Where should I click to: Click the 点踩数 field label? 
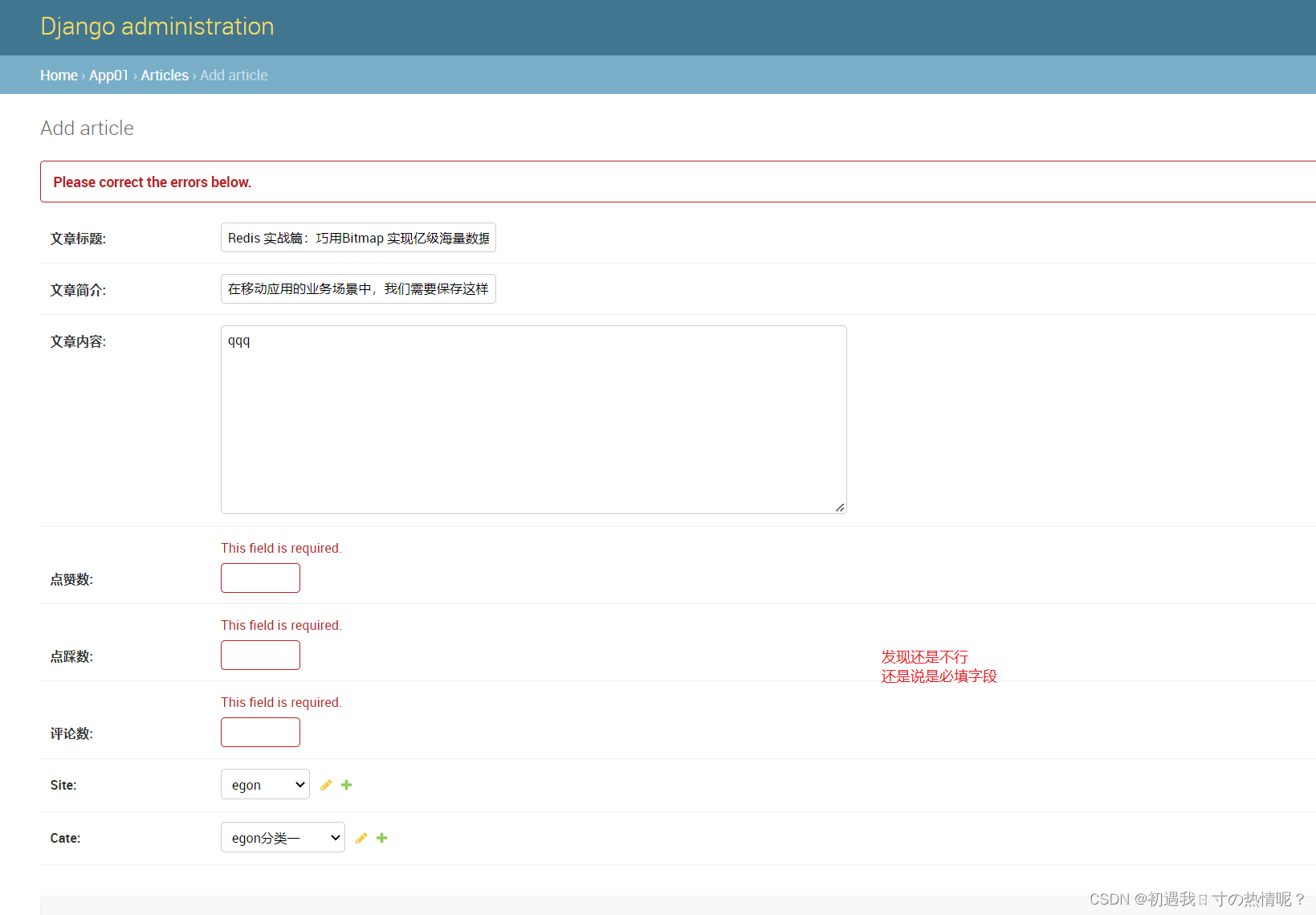coord(71,656)
